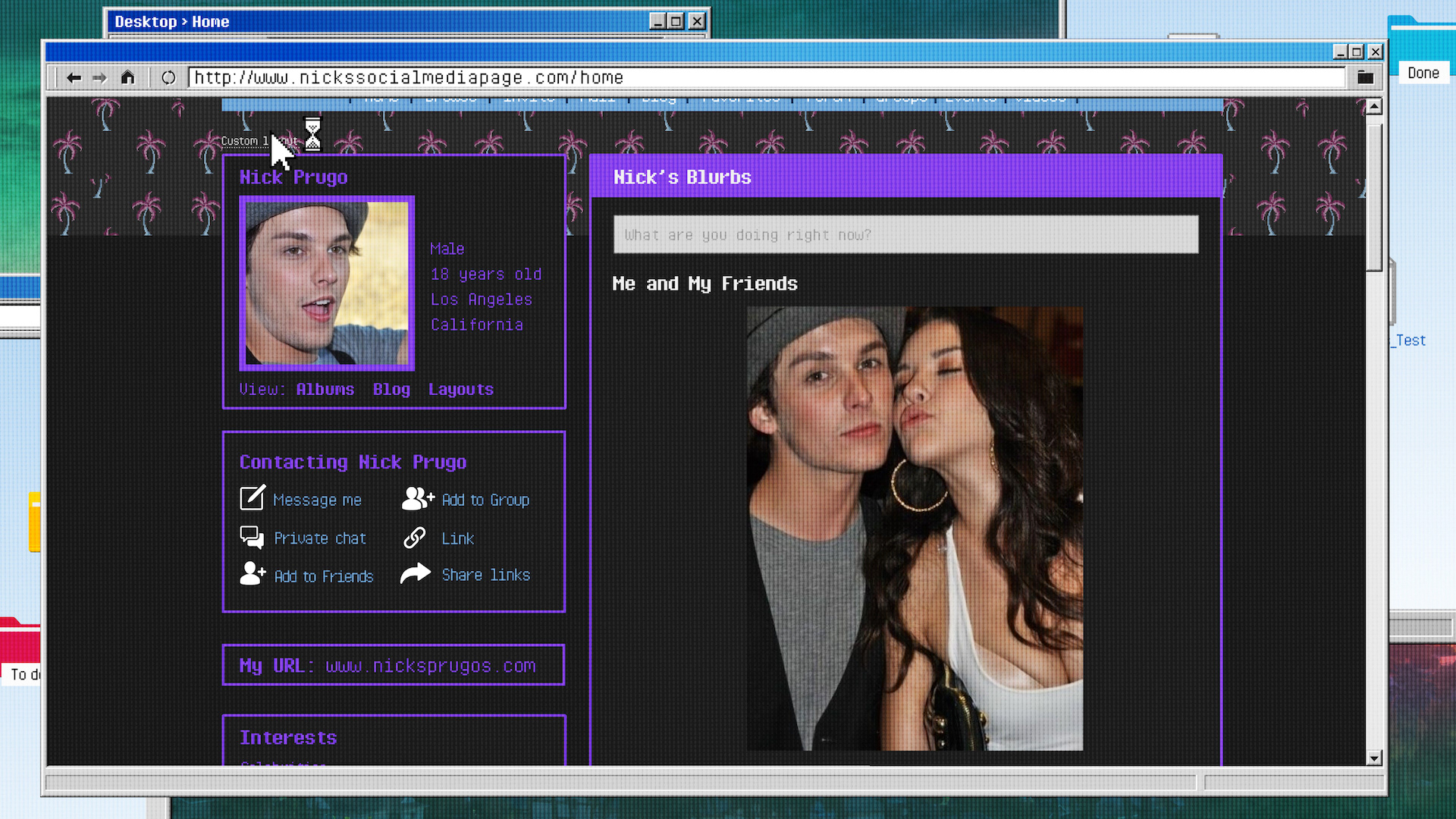
Task: Close the browser window
Action: (x=1375, y=52)
